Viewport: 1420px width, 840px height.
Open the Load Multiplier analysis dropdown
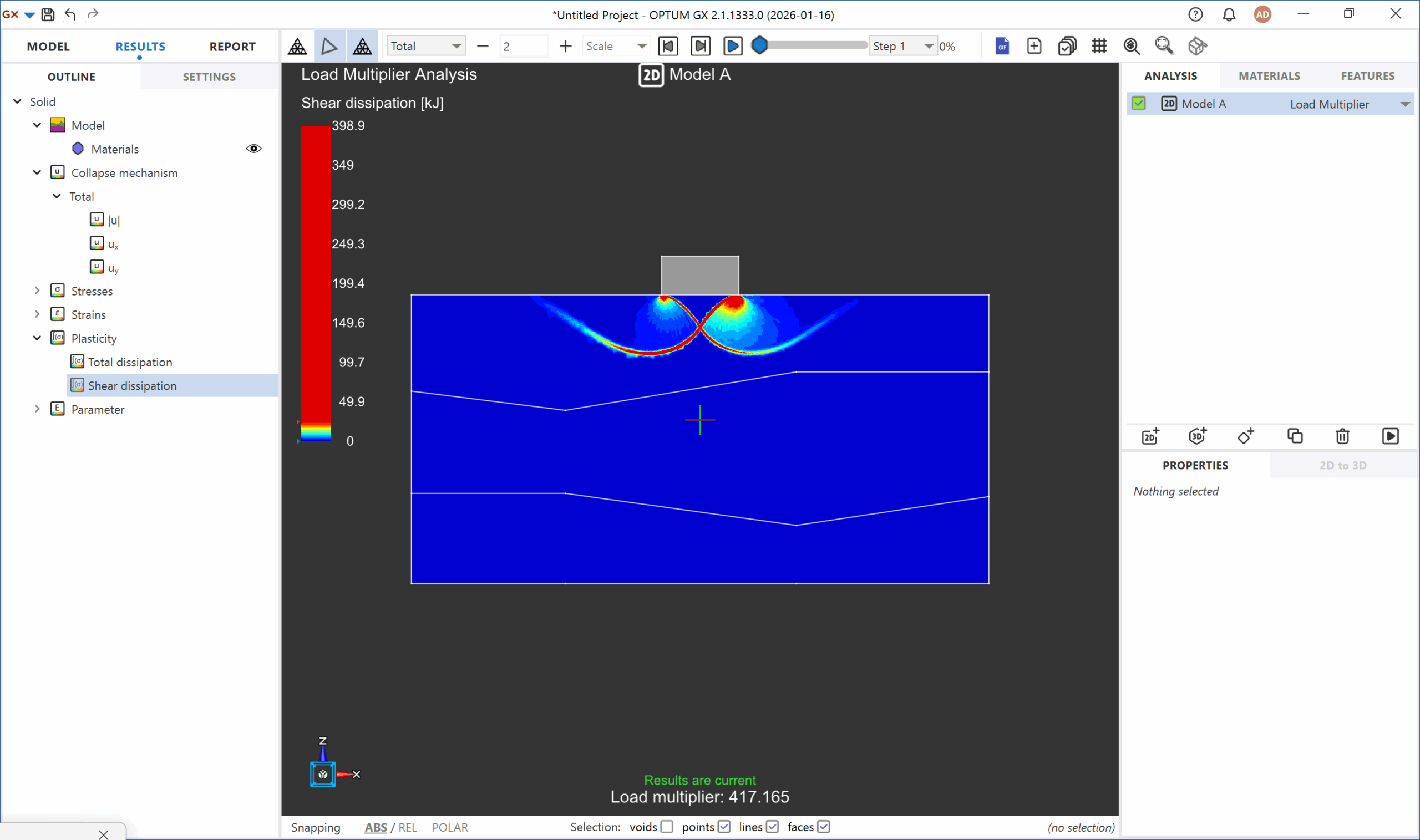[x=1404, y=104]
